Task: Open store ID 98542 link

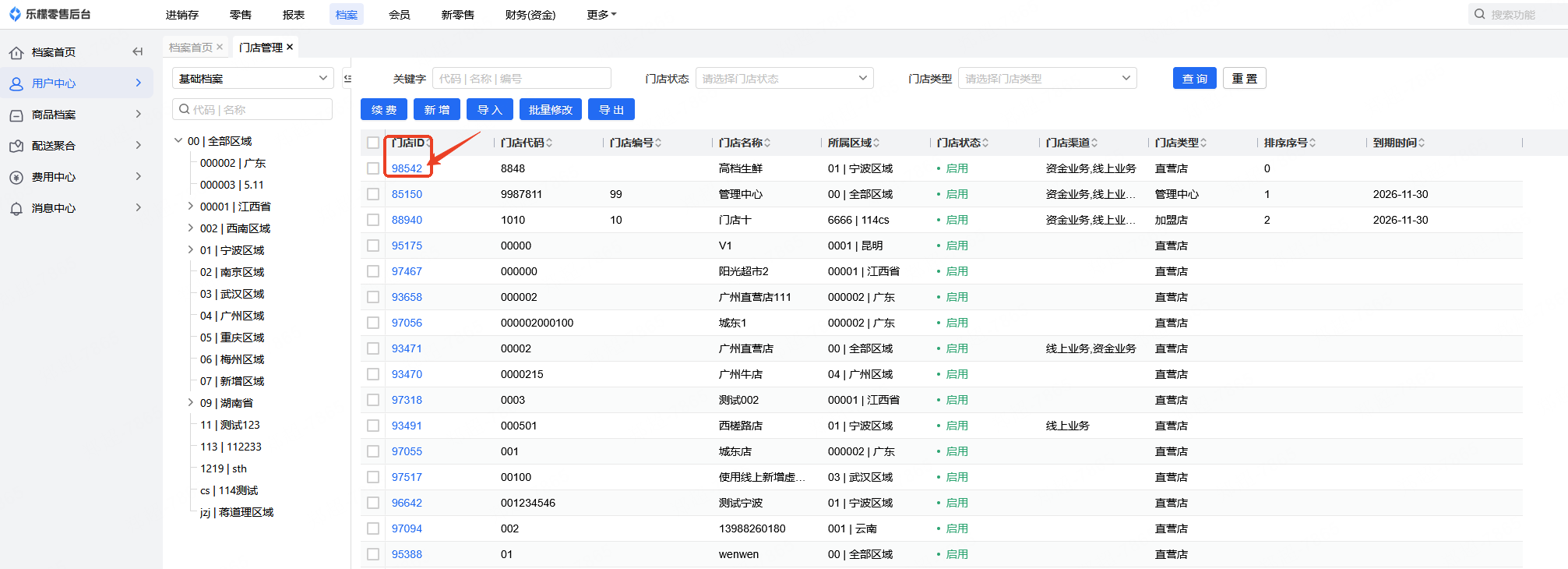Action: tap(407, 168)
